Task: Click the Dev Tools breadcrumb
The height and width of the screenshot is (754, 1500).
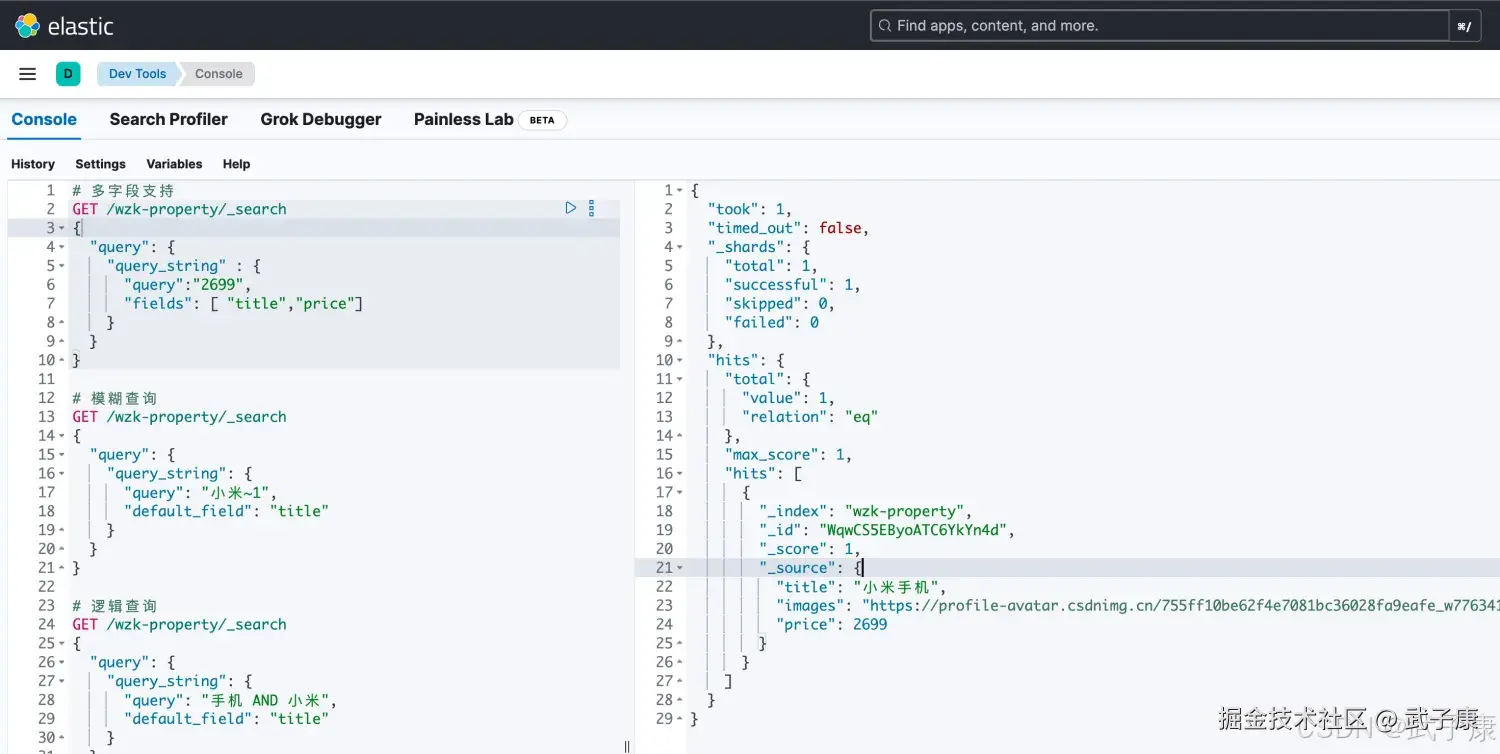Action: pos(136,73)
